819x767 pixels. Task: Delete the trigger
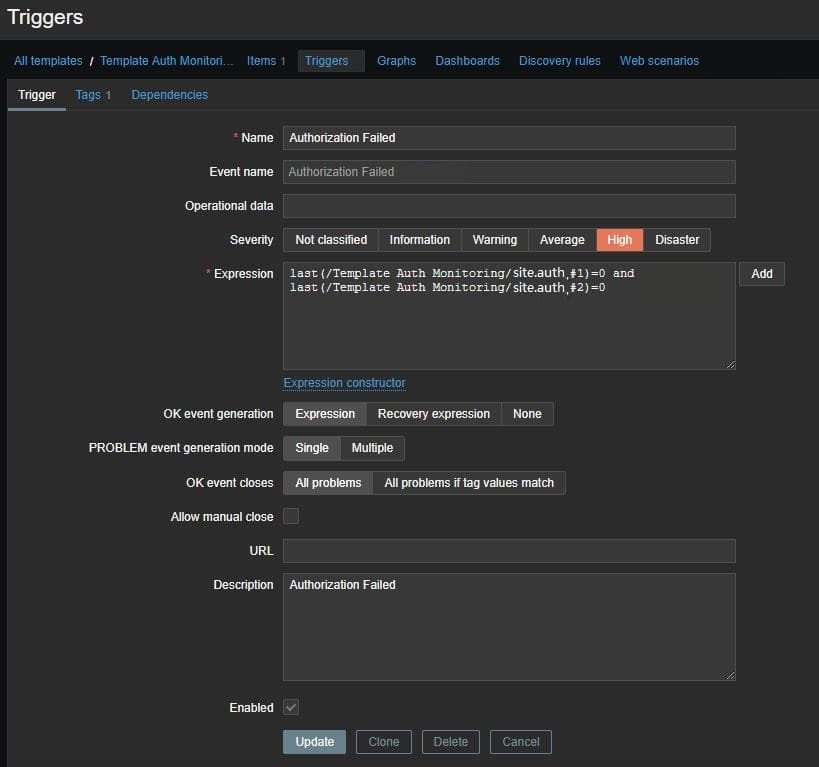[x=450, y=742]
